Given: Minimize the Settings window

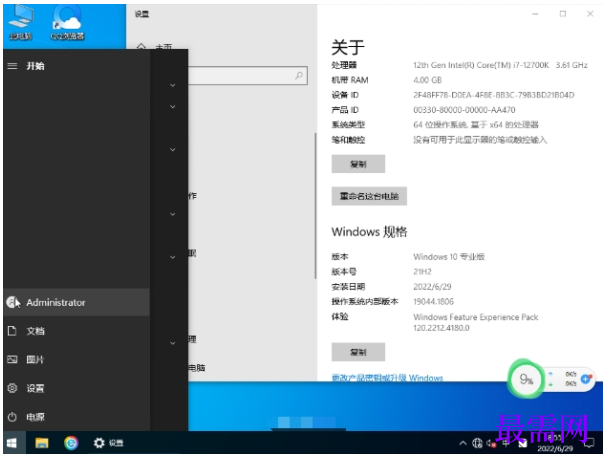Looking at the screenshot, I should pyautogui.click(x=535, y=14).
